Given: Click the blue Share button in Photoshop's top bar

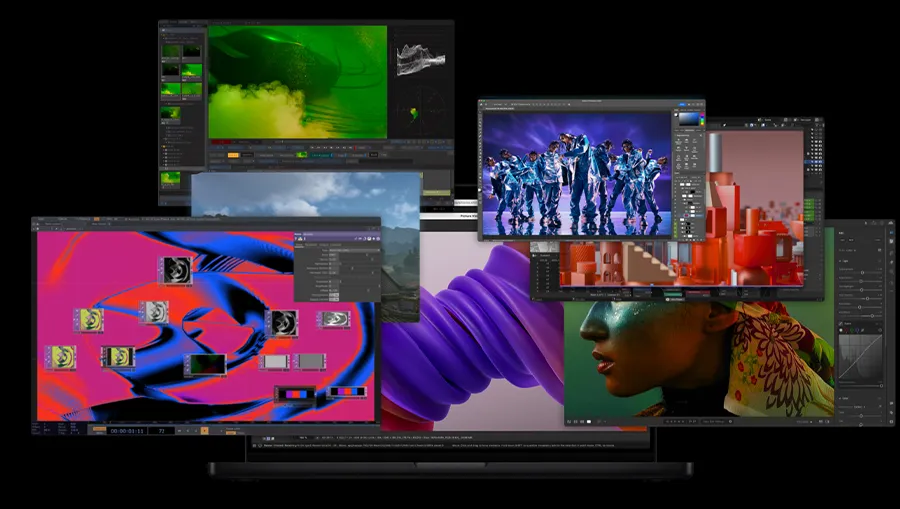Looking at the screenshot, I should (682, 104).
